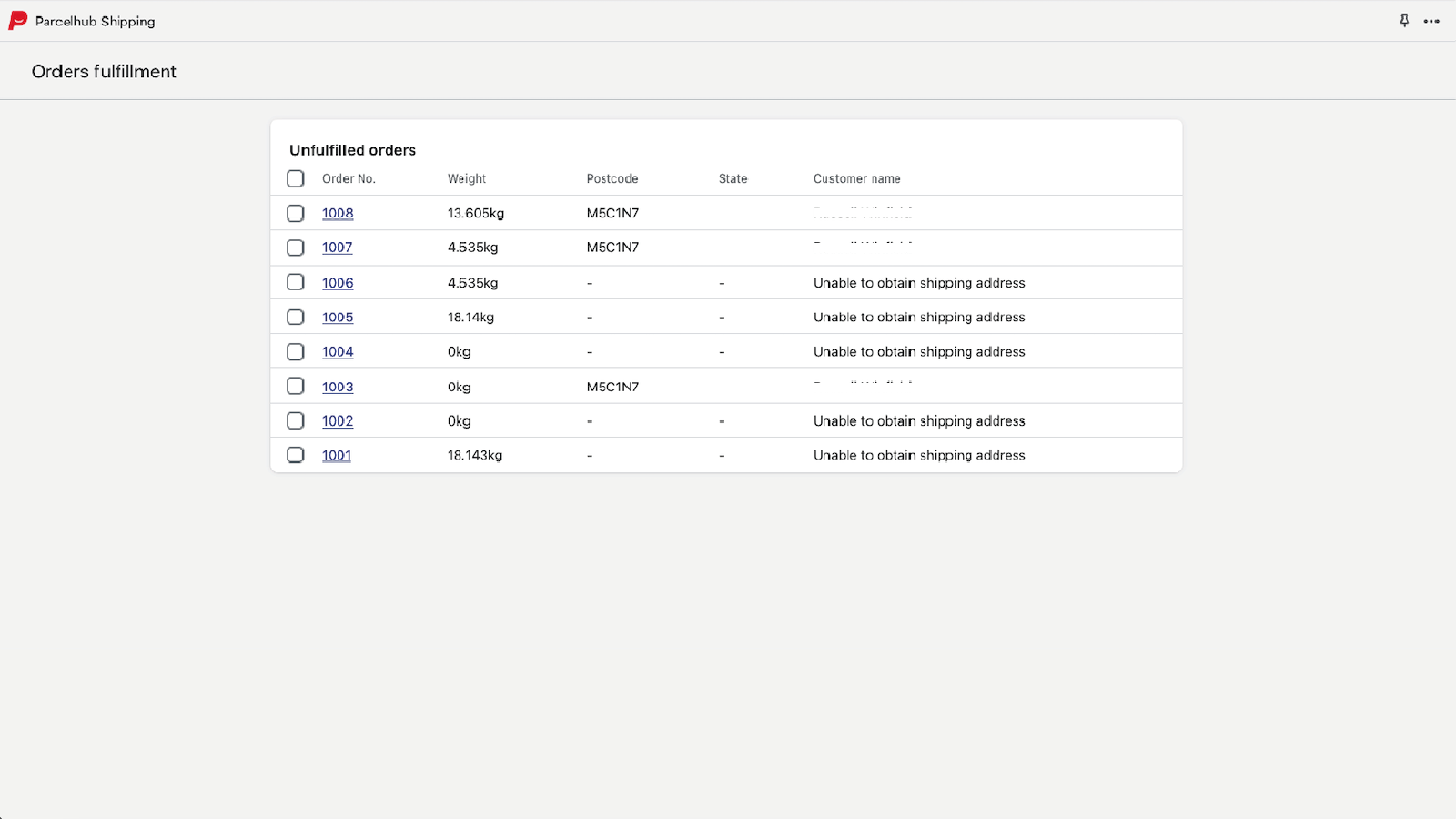Click the M5C1N7 postcode for order 1003

click(612, 387)
